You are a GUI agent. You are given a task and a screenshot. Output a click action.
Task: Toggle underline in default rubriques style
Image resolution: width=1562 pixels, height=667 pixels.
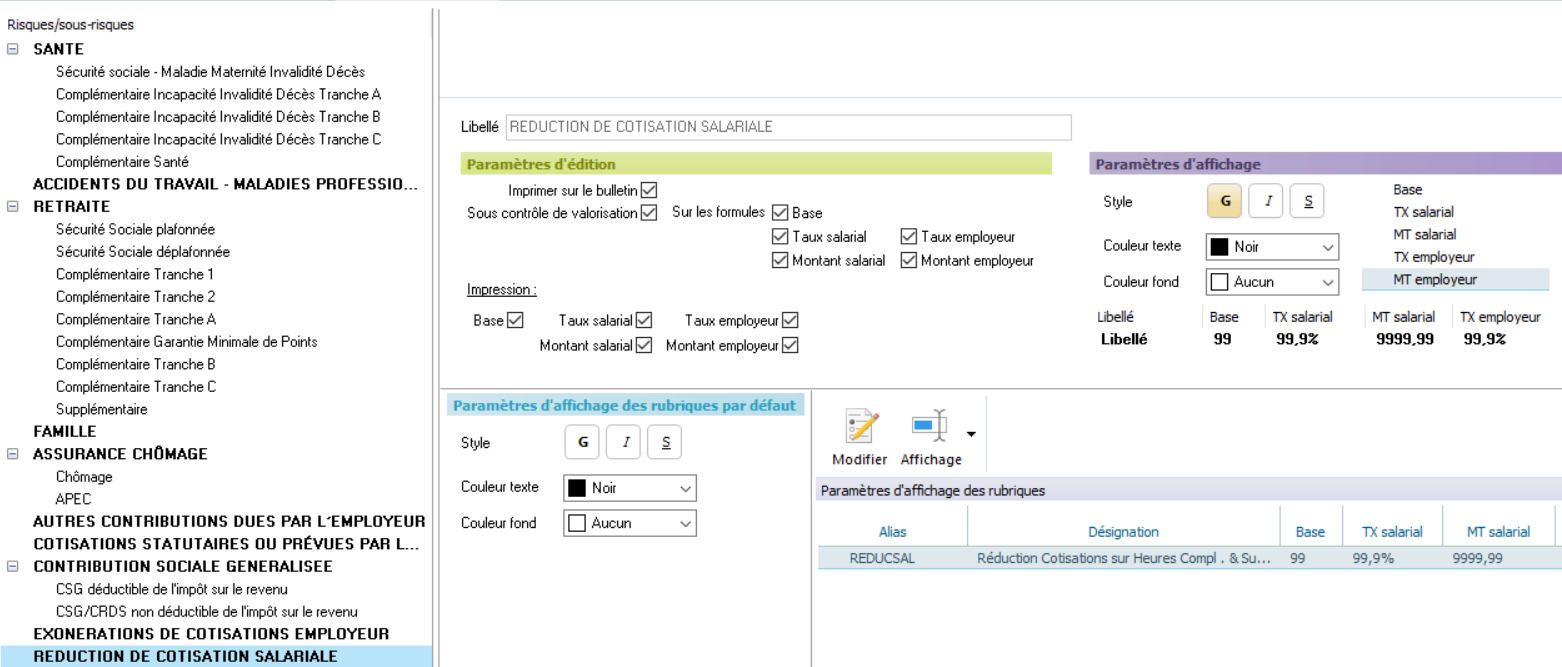coord(665,442)
